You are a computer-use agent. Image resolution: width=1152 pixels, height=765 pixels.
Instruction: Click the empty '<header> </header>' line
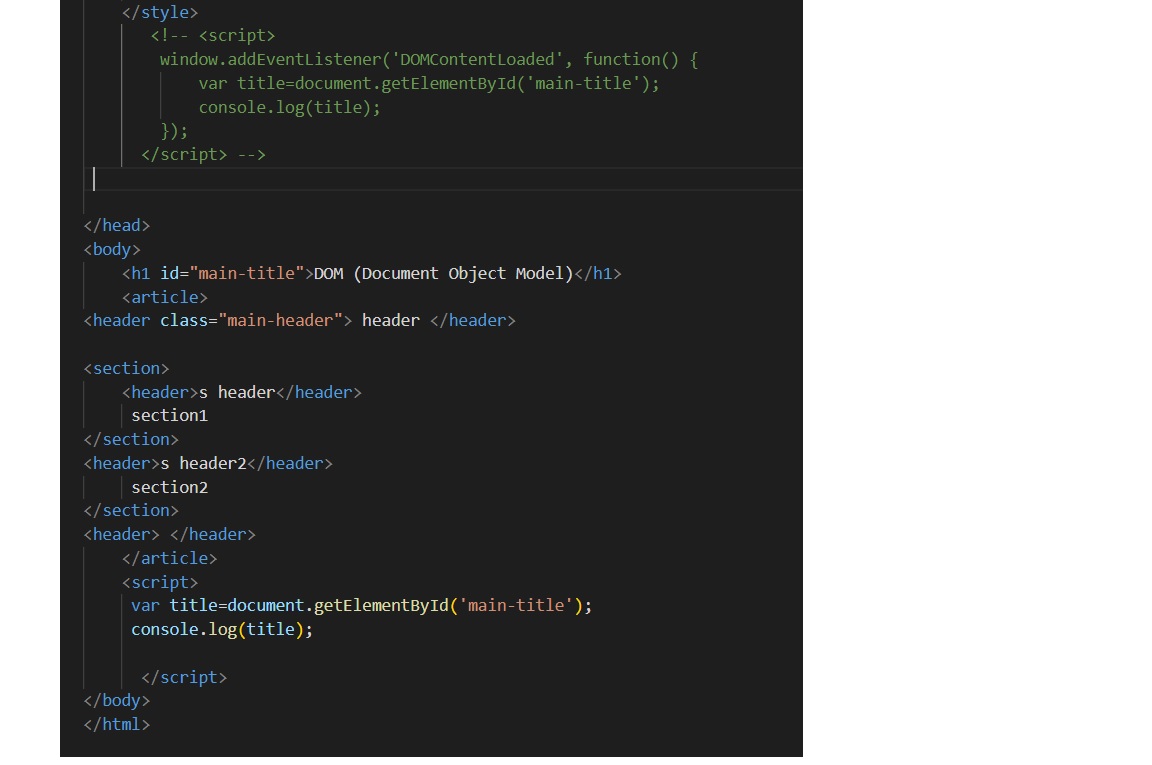pos(170,535)
